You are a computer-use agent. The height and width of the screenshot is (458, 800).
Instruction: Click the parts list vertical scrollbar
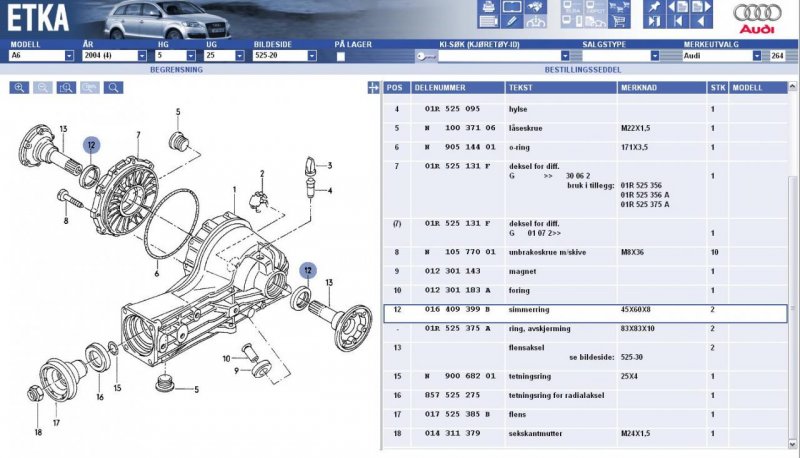point(794,270)
